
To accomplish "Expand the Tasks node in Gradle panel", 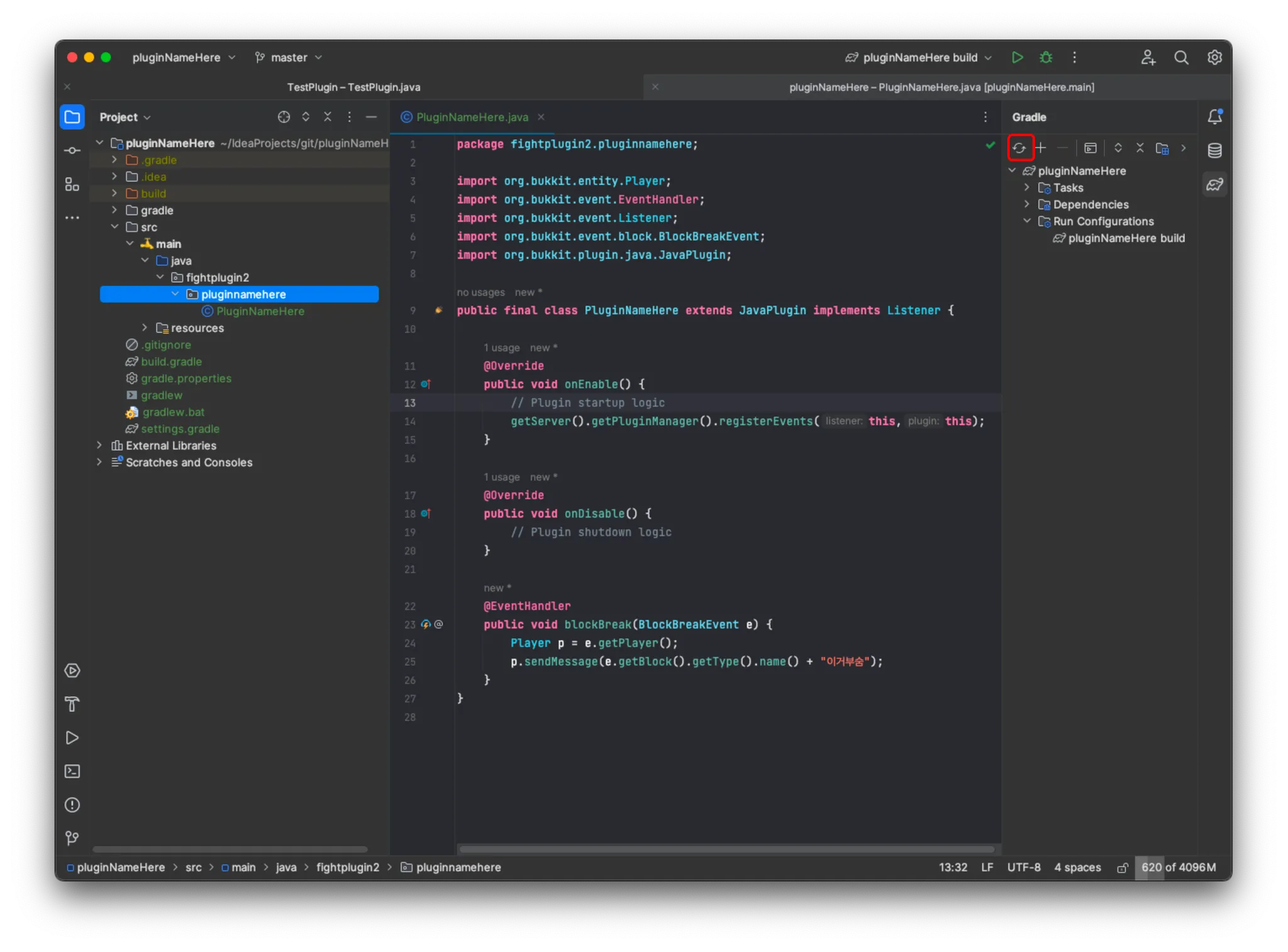I will (x=1027, y=187).
